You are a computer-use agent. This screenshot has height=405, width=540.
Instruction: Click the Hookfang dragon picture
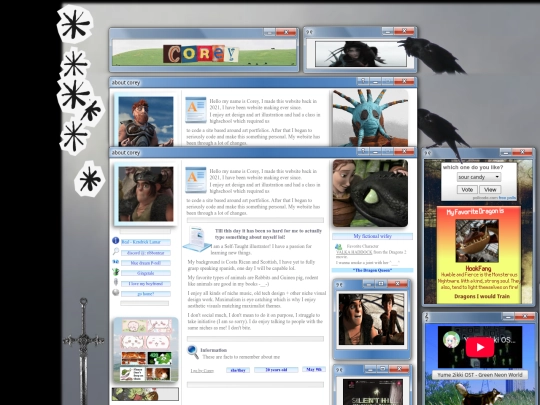(x=477, y=241)
